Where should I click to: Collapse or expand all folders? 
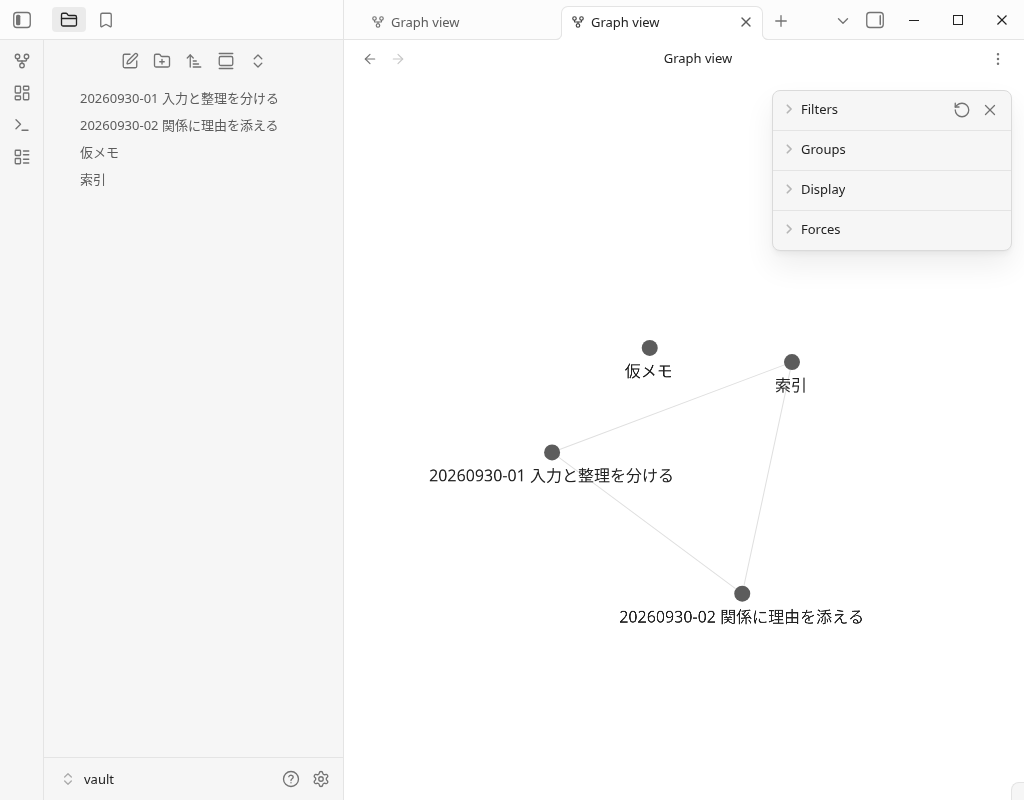click(258, 61)
